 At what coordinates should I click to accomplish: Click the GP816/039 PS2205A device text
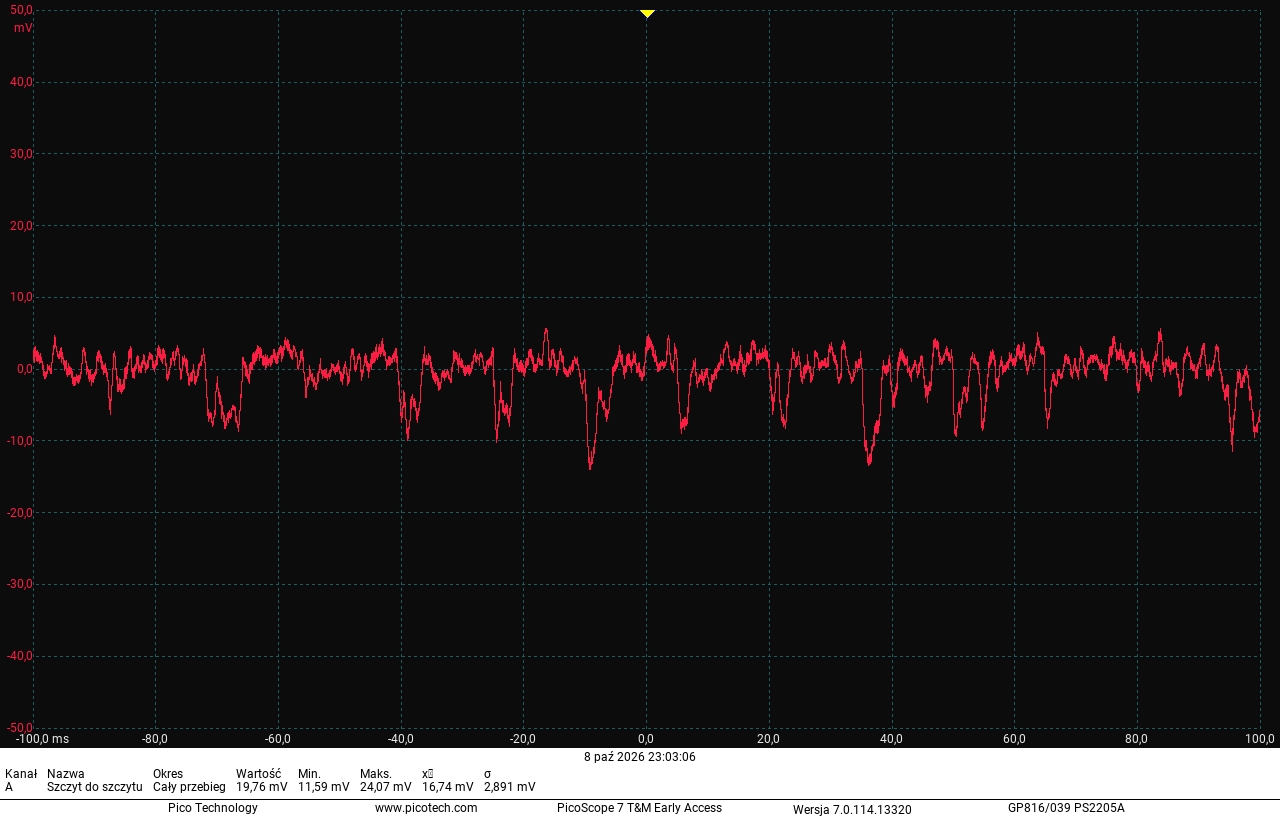click(1066, 808)
